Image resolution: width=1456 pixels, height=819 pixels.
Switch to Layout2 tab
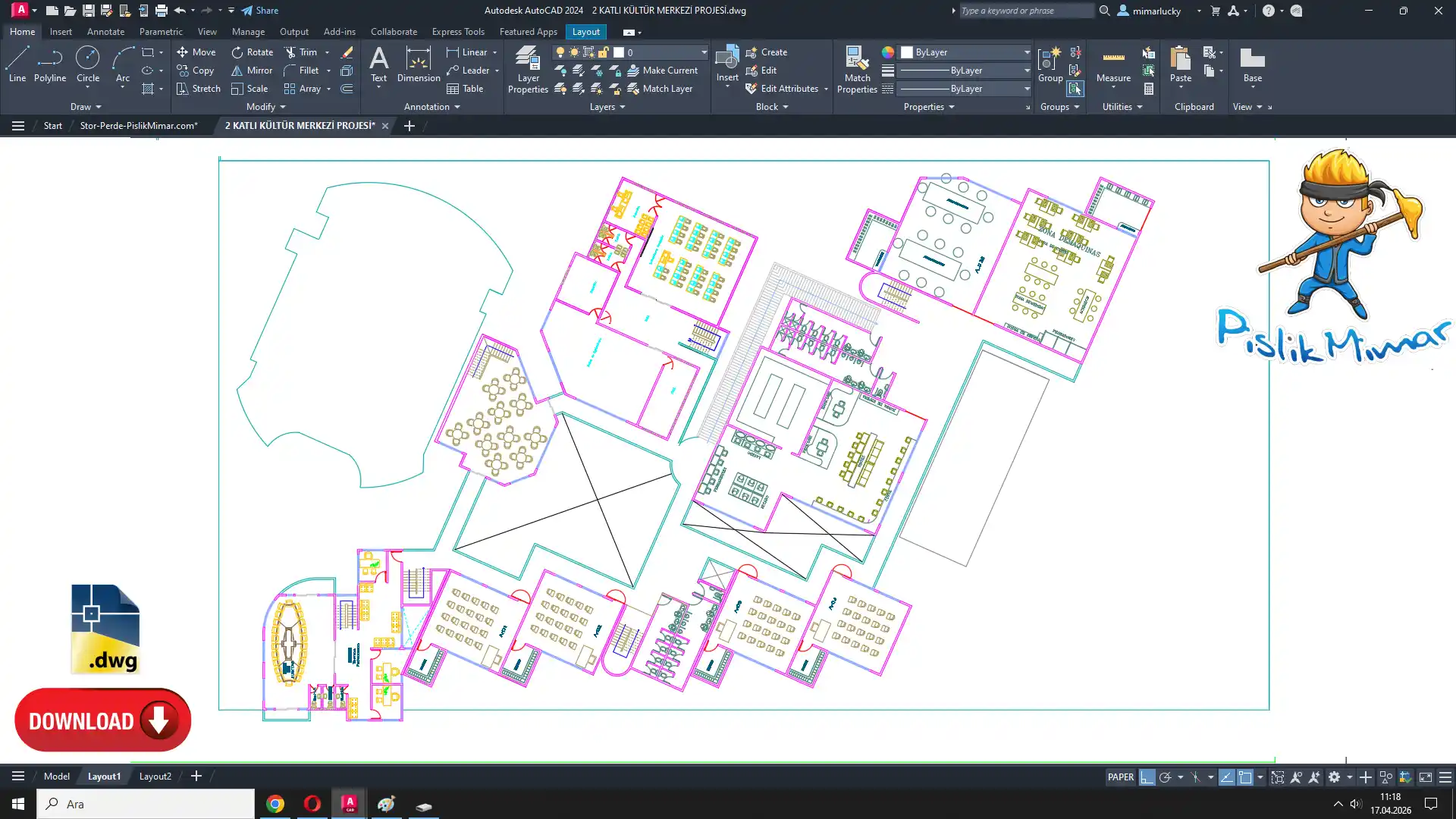click(x=155, y=777)
